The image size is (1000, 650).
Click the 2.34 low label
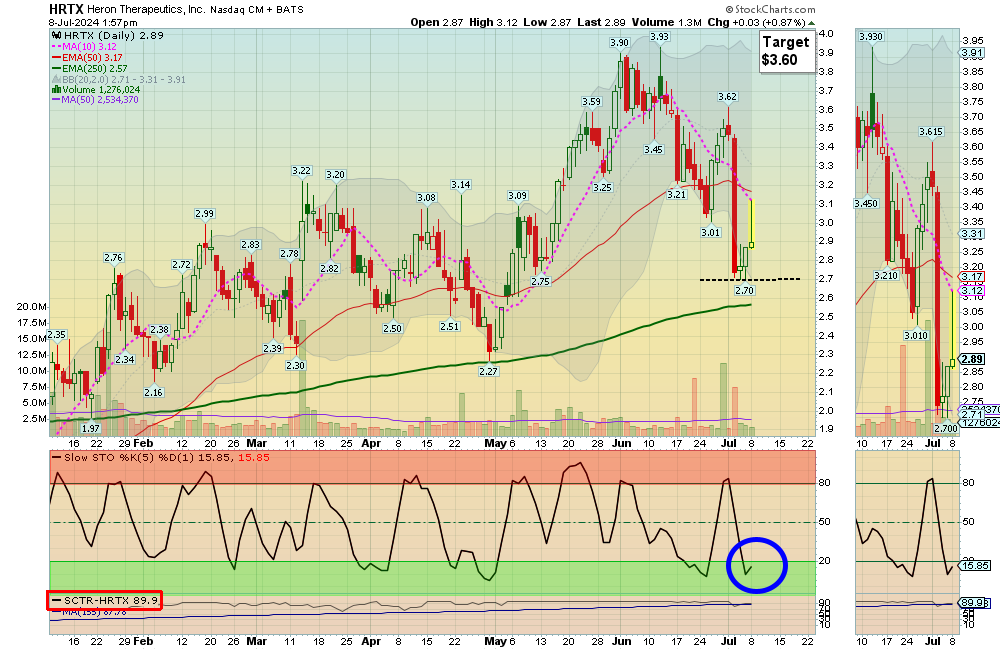pyautogui.click(x=125, y=359)
